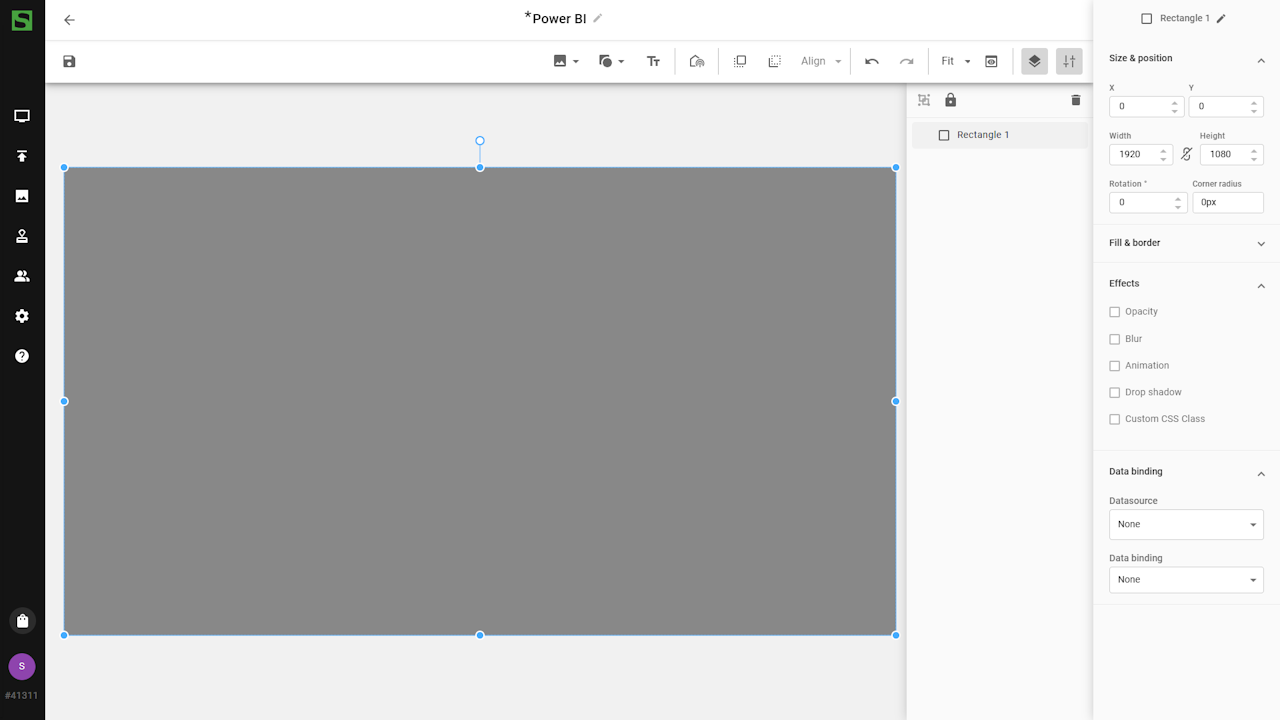Toggle the layers panel icon
The height and width of the screenshot is (720, 1280).
point(1034,62)
